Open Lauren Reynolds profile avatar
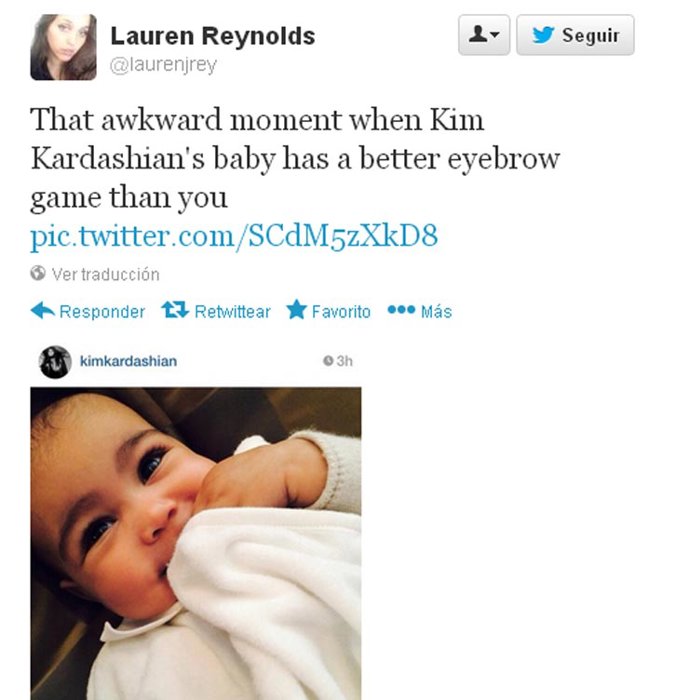This screenshot has width=690, height=700. click(x=63, y=47)
